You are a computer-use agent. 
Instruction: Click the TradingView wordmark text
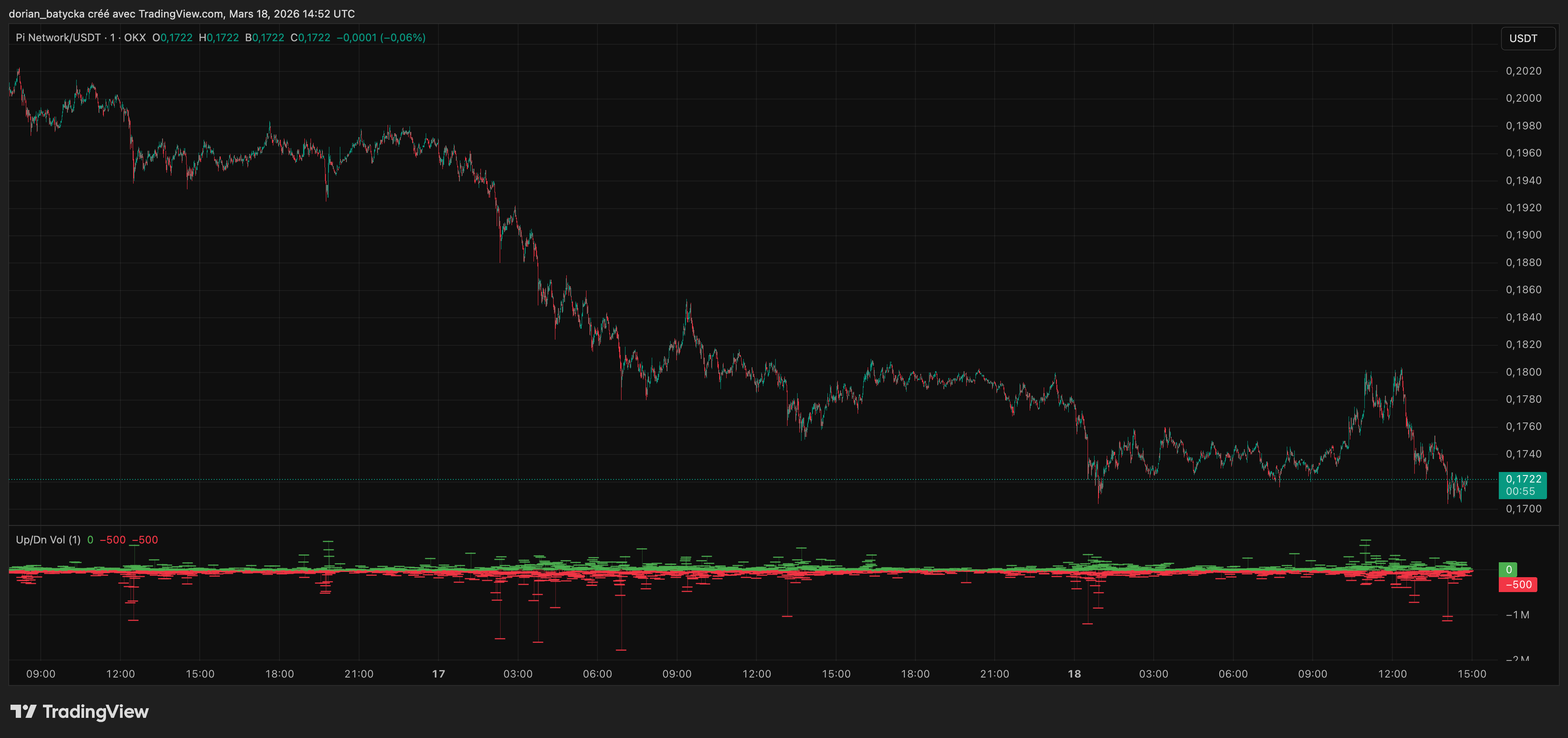tap(95, 711)
